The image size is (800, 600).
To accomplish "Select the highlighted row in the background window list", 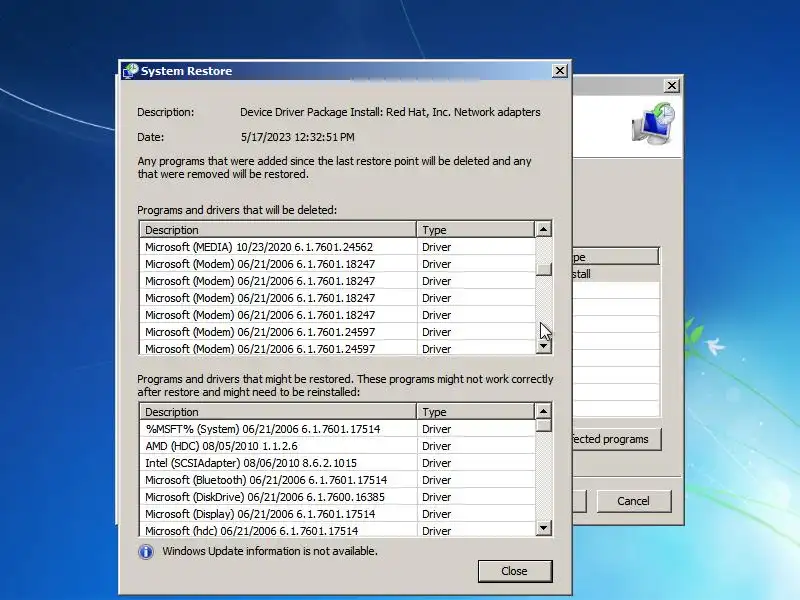I will [x=616, y=274].
